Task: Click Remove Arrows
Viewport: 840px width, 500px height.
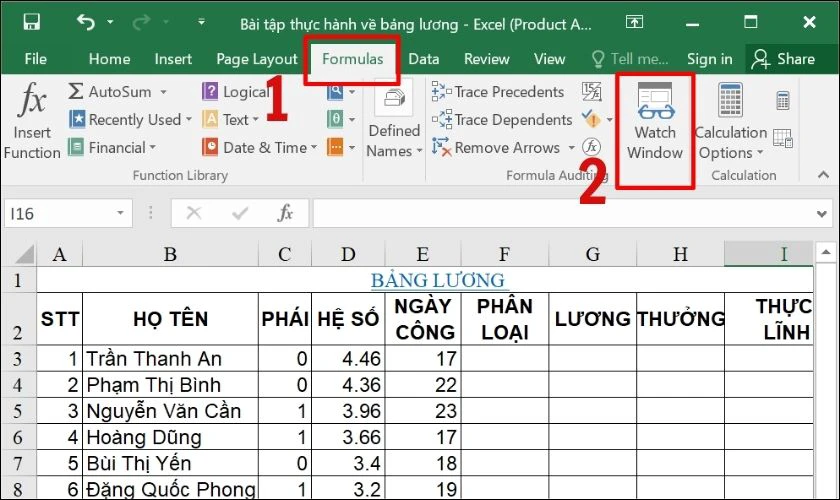Action: pos(496,147)
